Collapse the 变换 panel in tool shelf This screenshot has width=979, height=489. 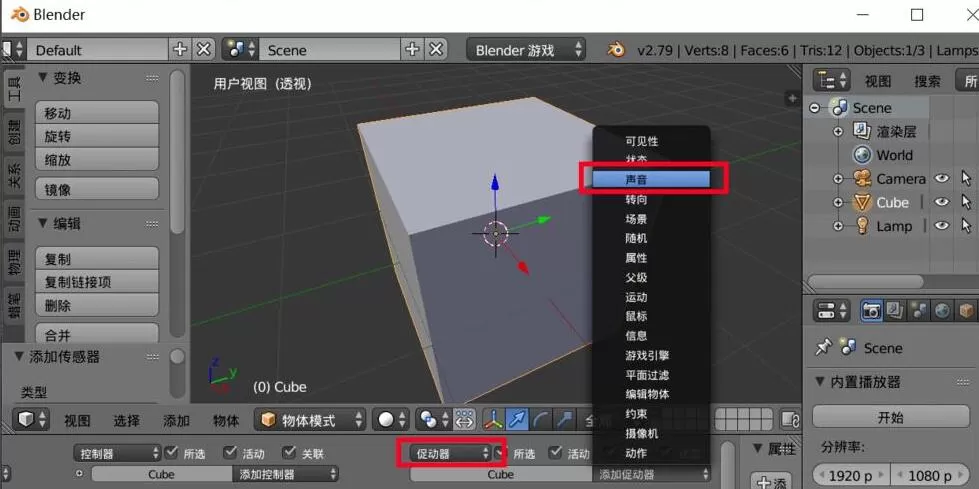42,78
